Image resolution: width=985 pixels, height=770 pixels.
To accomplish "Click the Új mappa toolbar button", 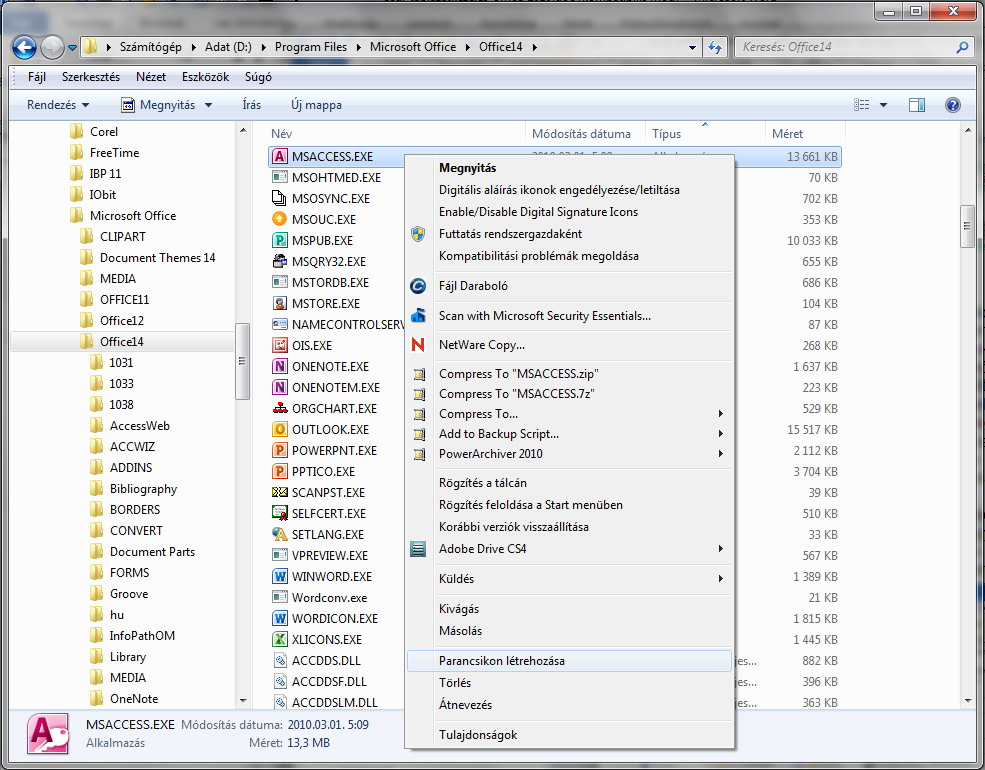I will [317, 105].
